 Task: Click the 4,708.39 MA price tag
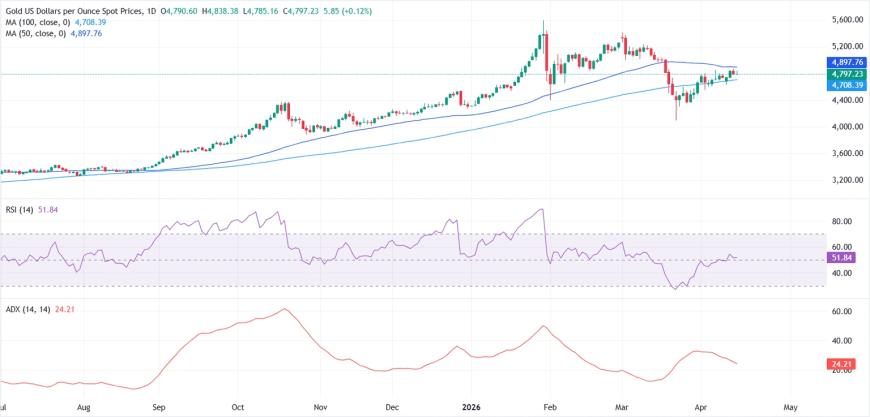point(845,85)
